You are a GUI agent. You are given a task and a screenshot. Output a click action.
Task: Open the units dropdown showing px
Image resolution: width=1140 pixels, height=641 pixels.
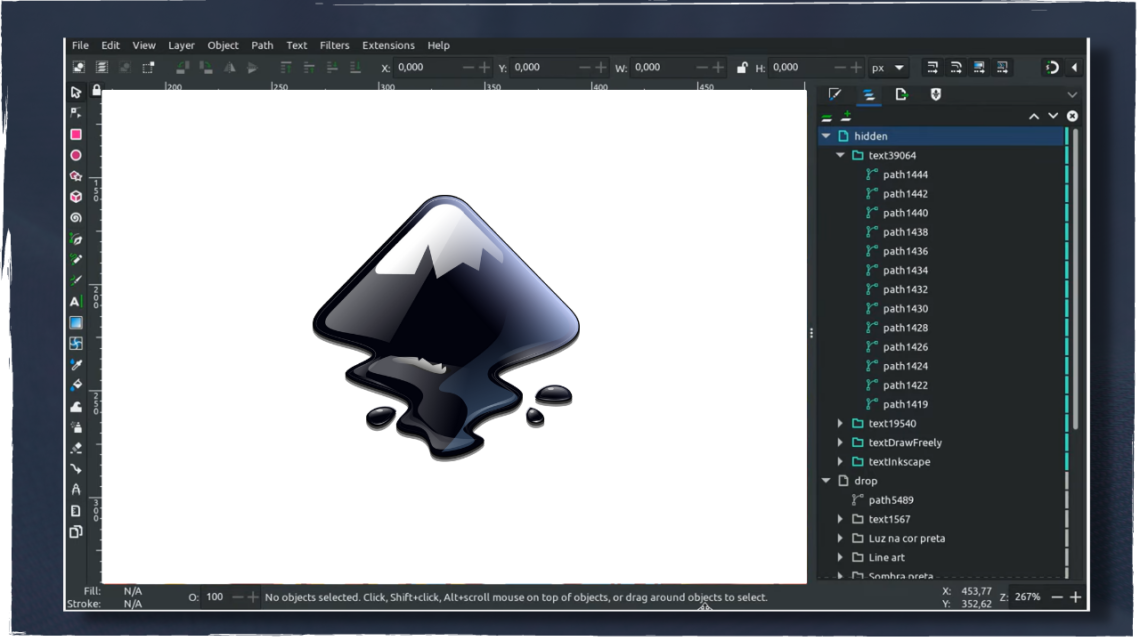886,67
